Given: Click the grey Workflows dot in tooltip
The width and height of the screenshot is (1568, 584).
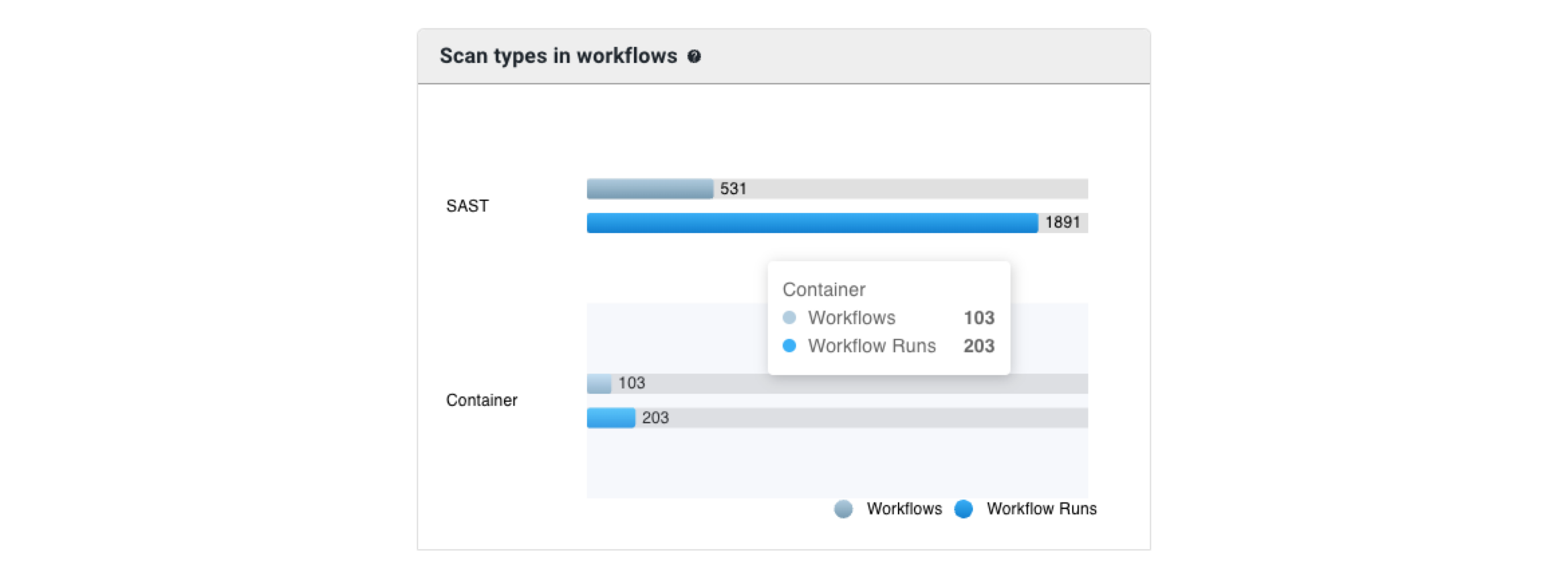Looking at the screenshot, I should (x=789, y=317).
